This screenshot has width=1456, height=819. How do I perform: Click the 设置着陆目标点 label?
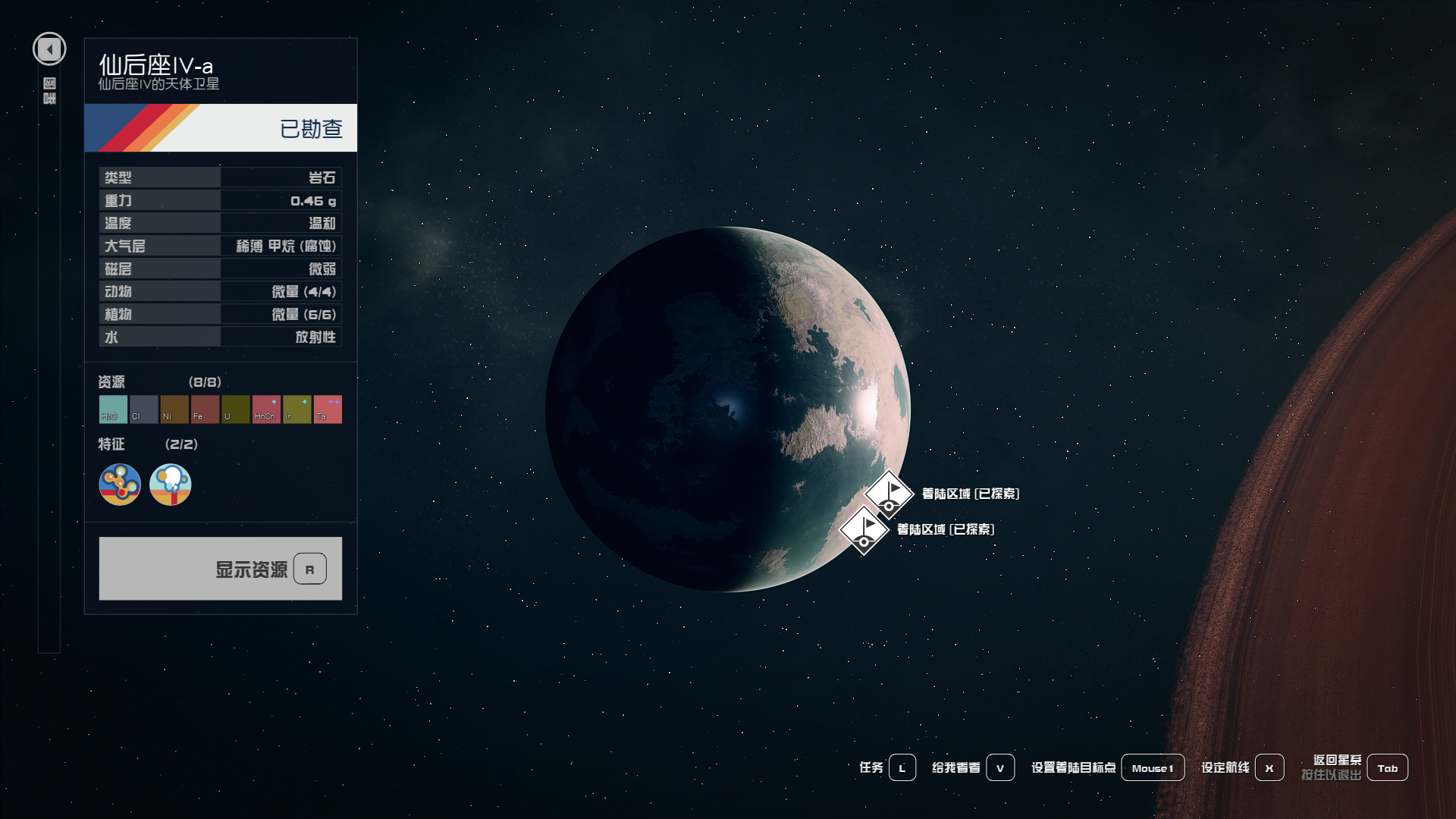click(1074, 767)
